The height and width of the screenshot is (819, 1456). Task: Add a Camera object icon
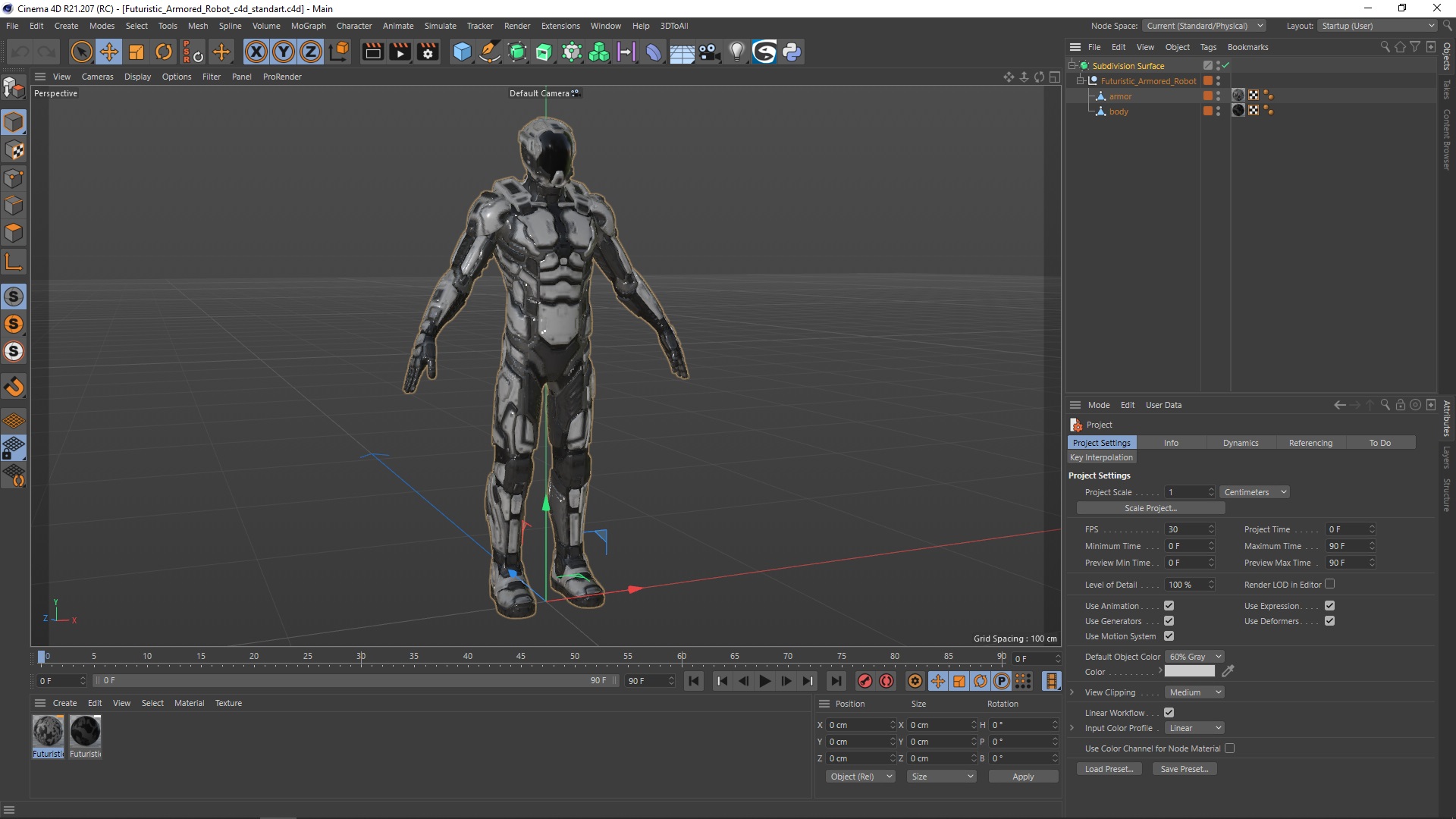(x=709, y=52)
